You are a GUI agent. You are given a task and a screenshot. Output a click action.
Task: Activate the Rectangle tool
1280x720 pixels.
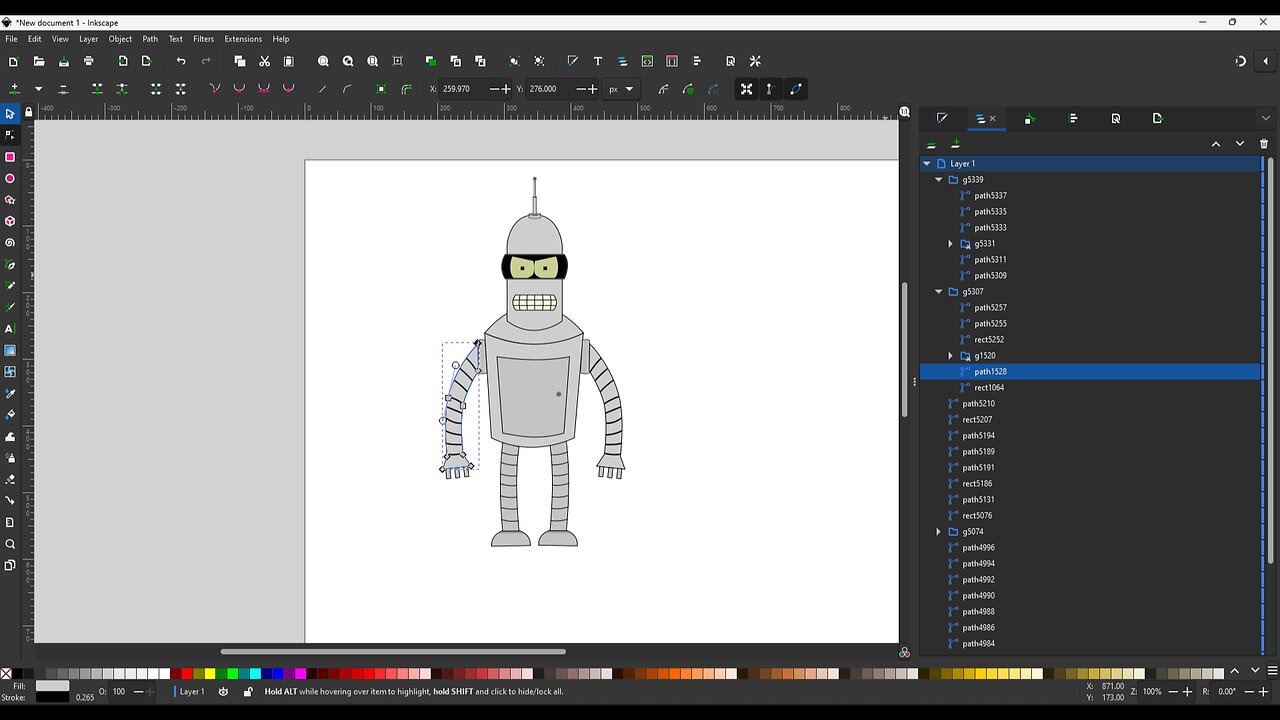[10, 157]
